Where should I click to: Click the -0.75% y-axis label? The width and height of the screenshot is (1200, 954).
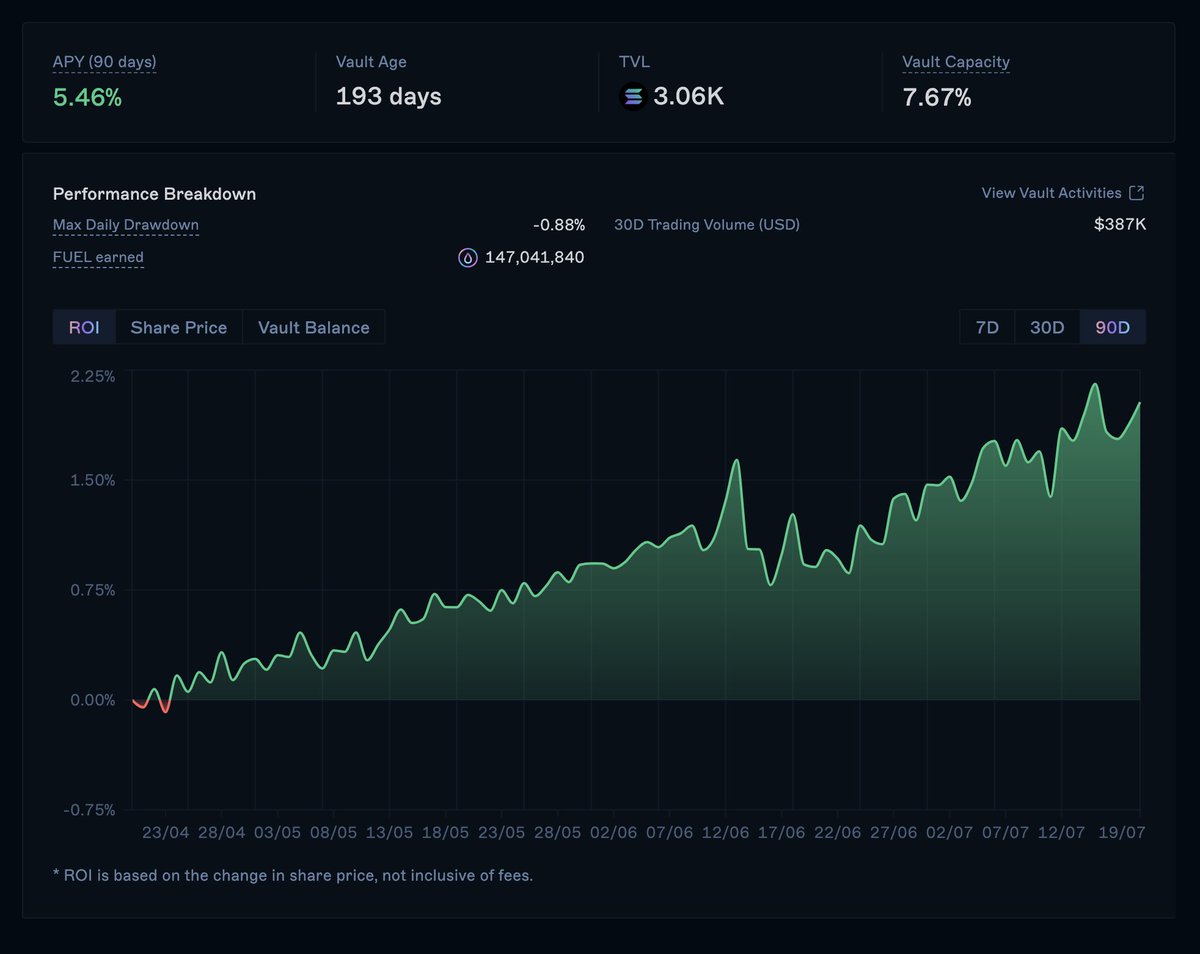[90, 810]
